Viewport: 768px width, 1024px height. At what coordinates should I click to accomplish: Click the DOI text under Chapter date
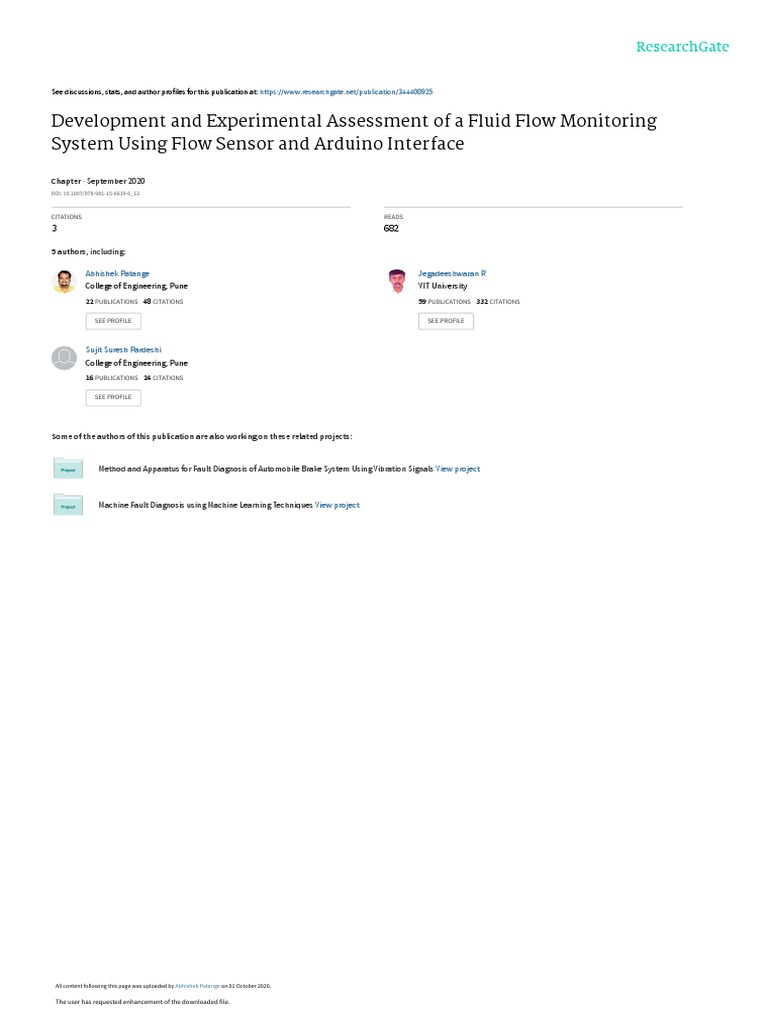click(95, 193)
